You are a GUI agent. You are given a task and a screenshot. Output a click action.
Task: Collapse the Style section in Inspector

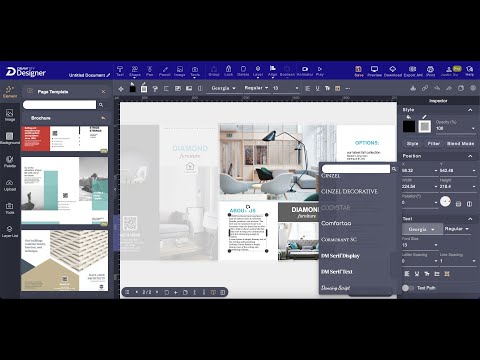470,110
